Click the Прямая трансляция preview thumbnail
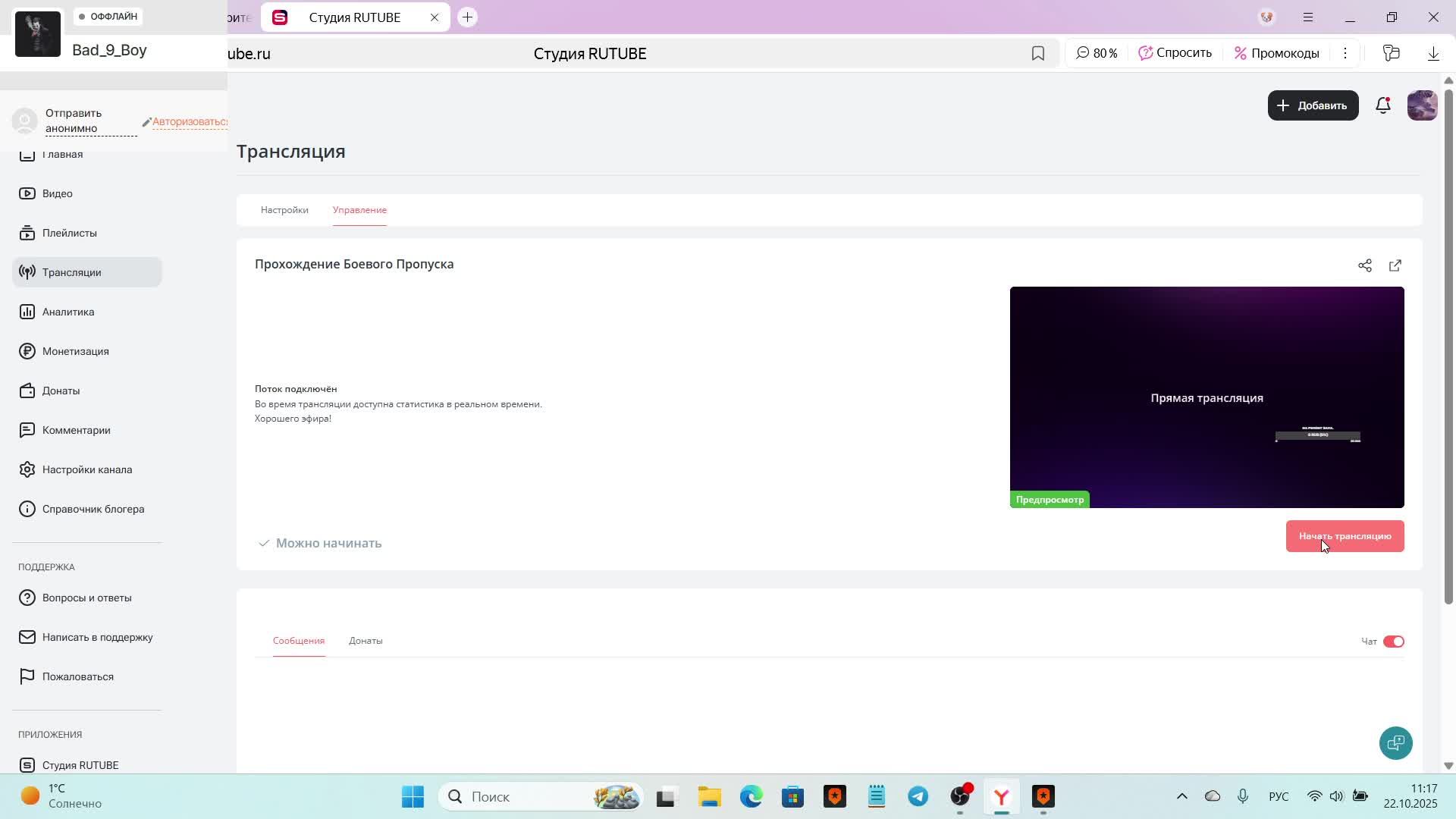 pyautogui.click(x=1207, y=397)
